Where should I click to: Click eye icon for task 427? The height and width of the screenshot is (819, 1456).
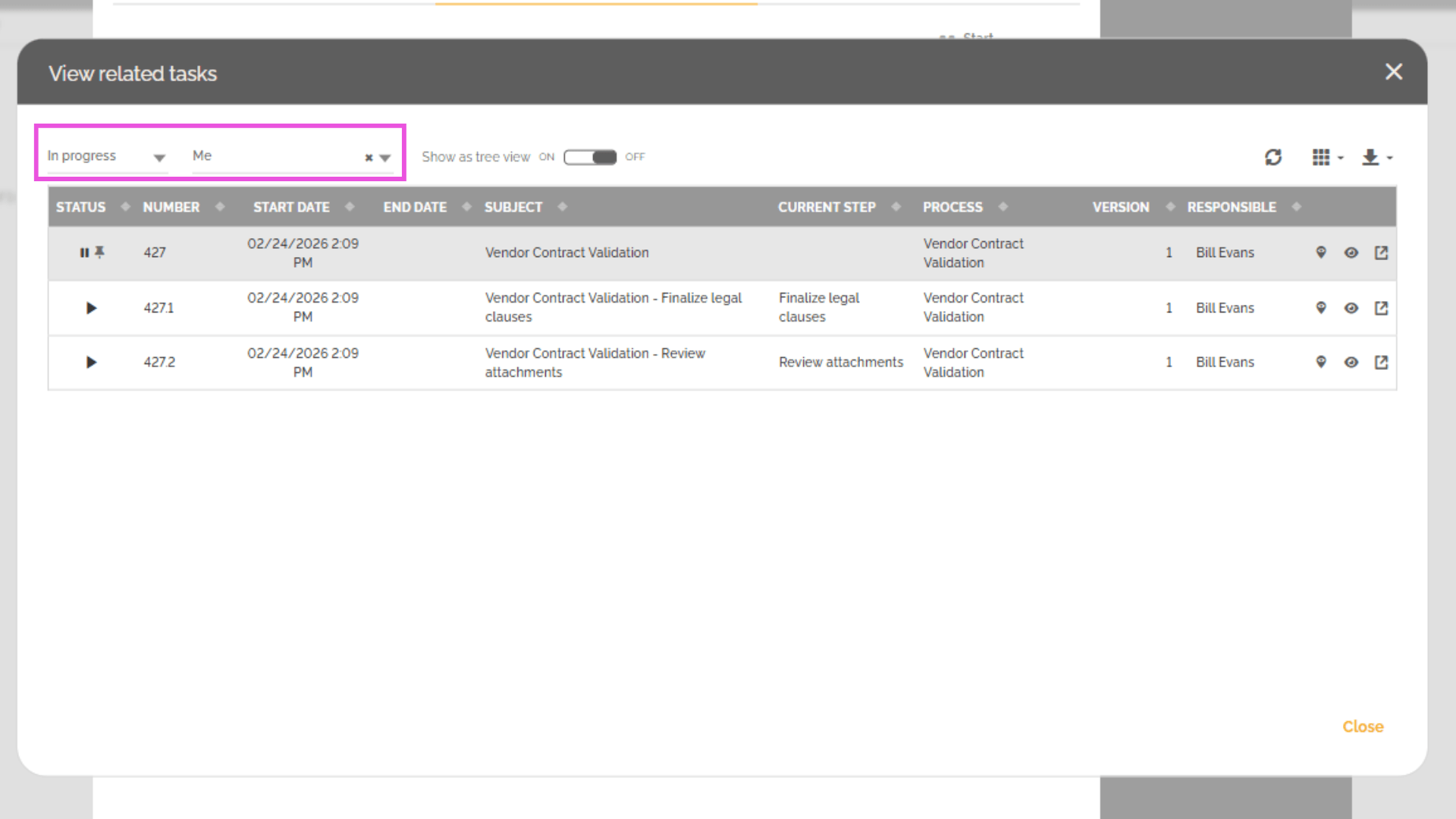(x=1351, y=253)
